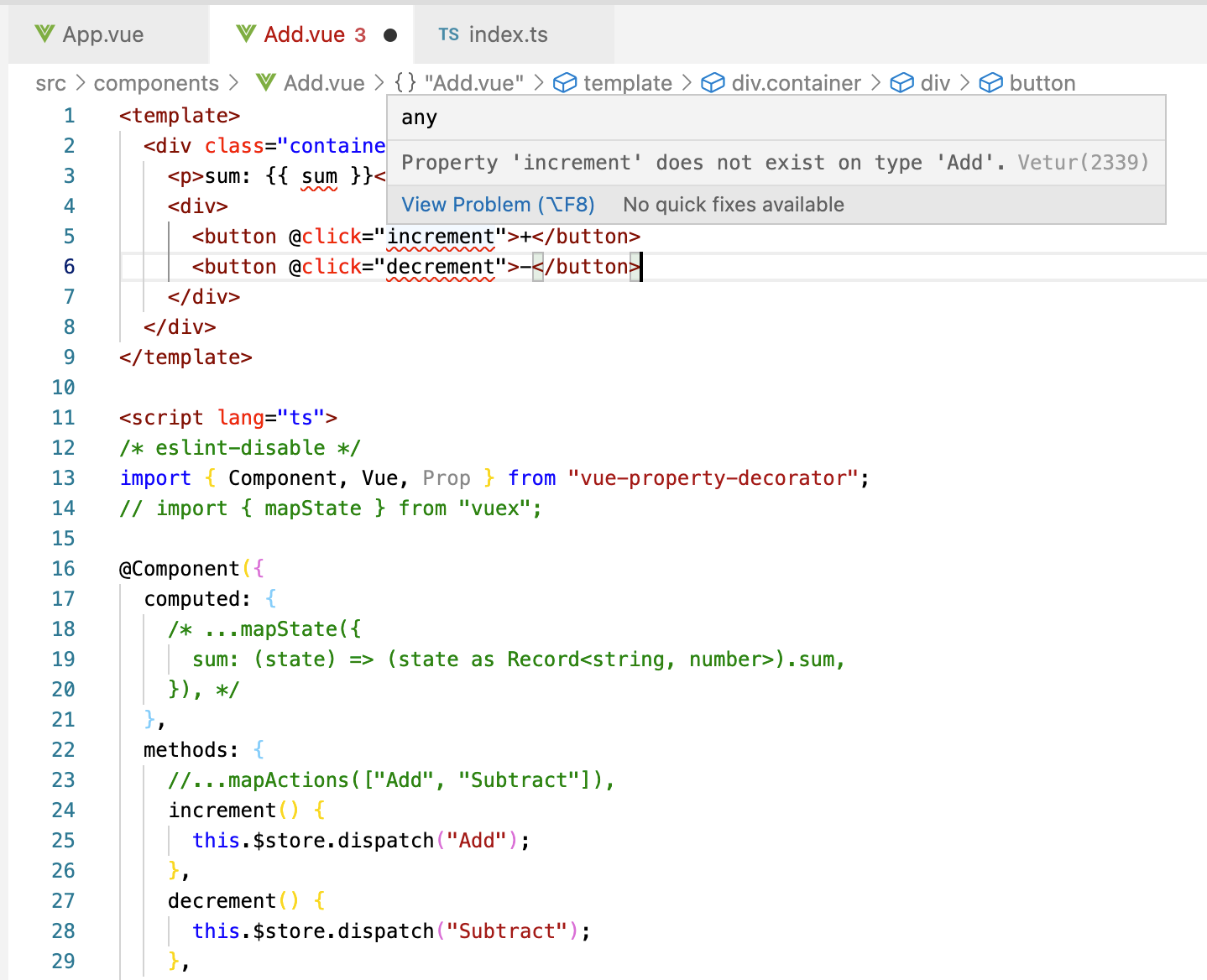The height and width of the screenshot is (980, 1207).
Task: Click the "Add" dispatch string
Action: 477,841
